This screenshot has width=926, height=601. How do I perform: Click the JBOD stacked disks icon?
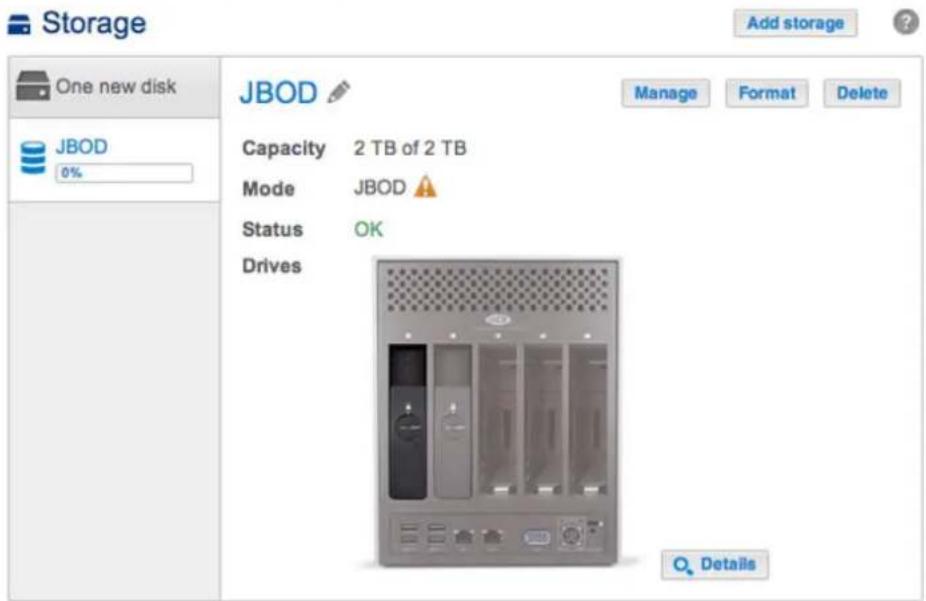pos(33,158)
